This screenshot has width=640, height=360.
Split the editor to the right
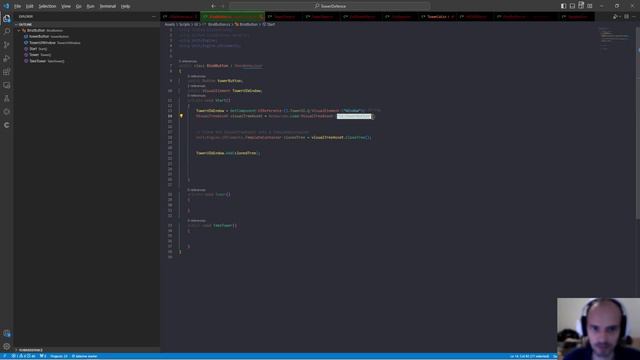point(626,17)
